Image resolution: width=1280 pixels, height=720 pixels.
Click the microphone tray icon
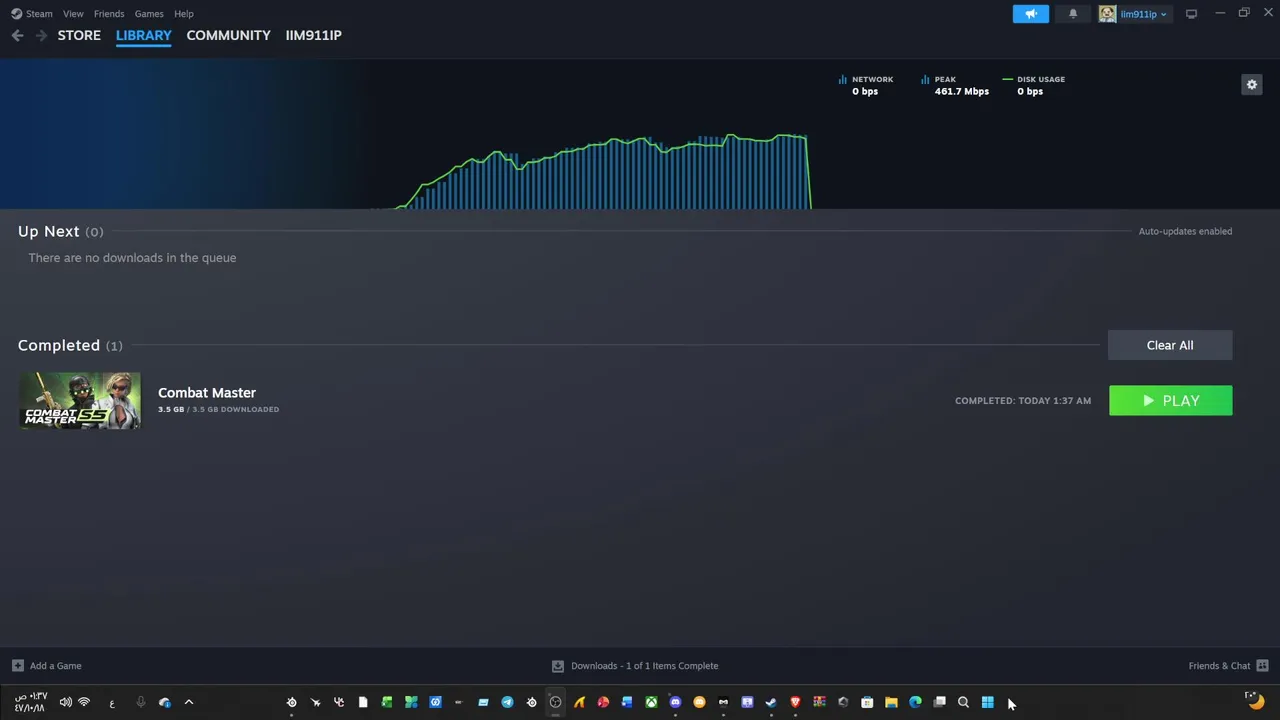click(x=140, y=702)
